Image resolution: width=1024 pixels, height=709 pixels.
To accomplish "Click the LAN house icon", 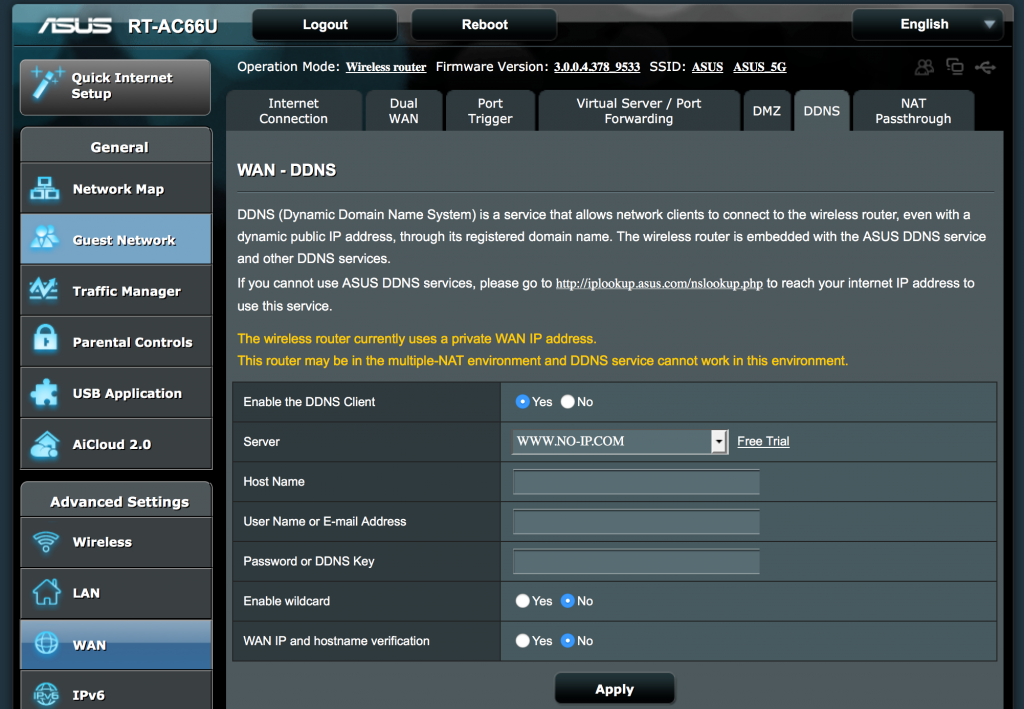I will click(46, 592).
